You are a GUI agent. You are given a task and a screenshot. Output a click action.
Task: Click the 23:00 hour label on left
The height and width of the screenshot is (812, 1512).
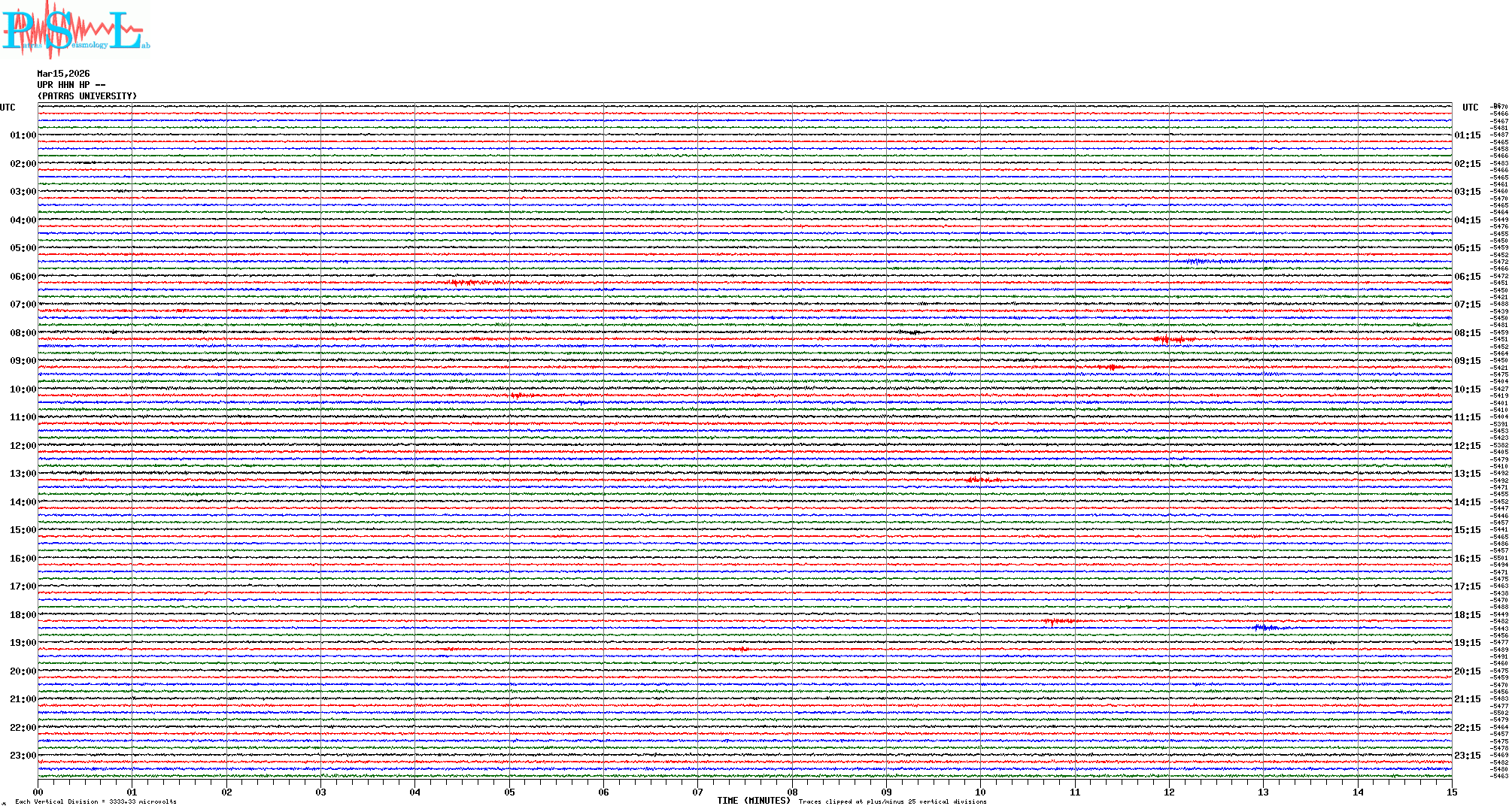[23, 756]
